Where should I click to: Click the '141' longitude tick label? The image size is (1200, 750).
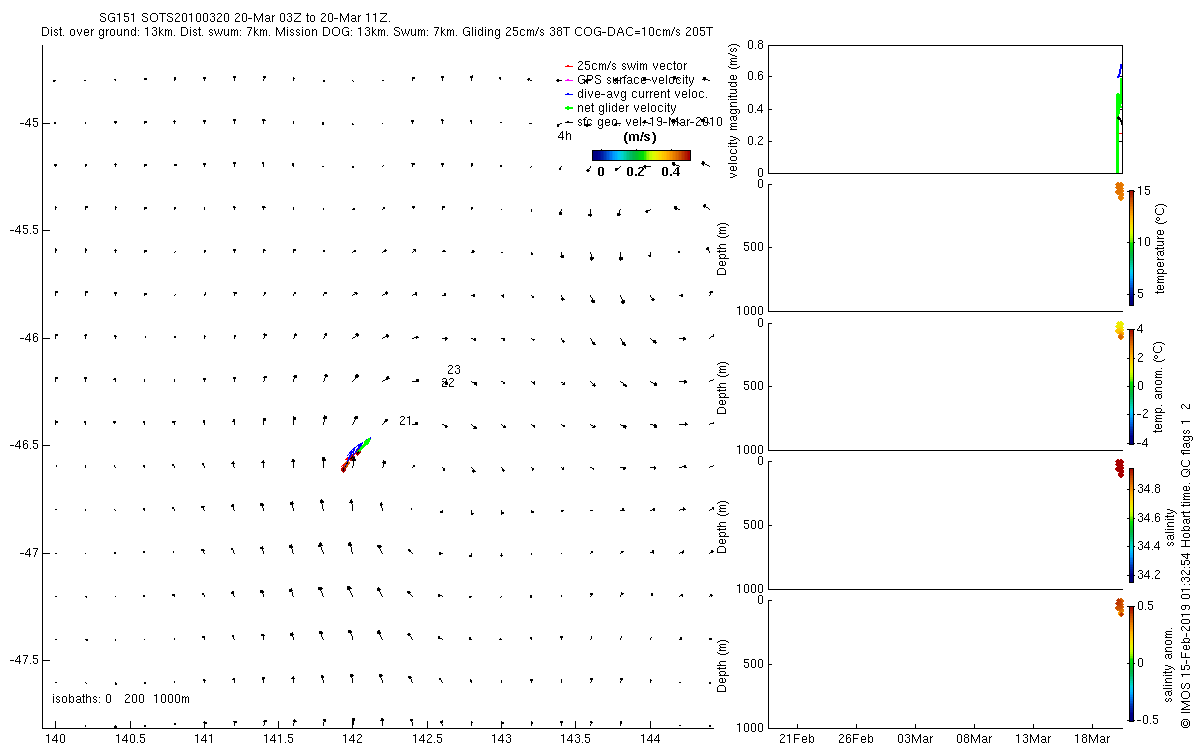point(204,738)
